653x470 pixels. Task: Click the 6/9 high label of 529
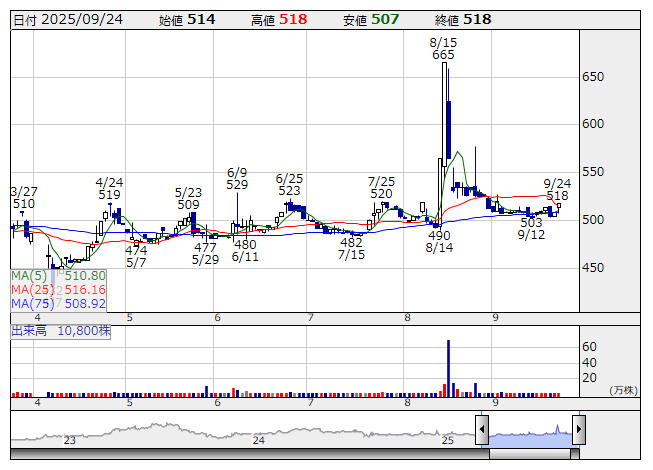tap(237, 178)
